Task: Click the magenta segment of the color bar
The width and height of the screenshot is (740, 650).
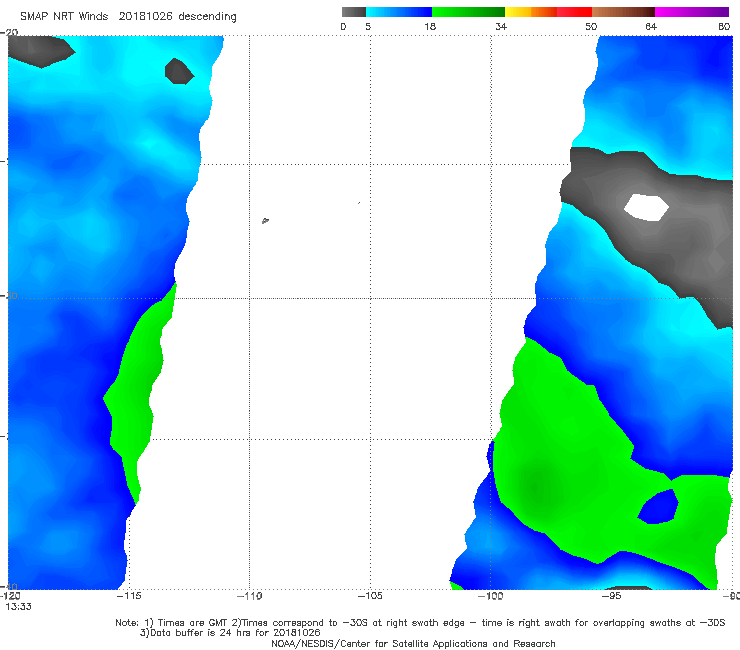Action: [691, 12]
